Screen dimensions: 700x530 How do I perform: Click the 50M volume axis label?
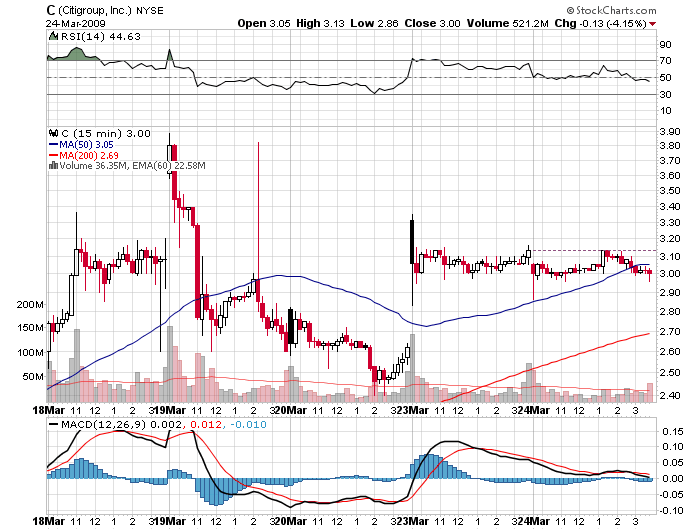point(33,376)
